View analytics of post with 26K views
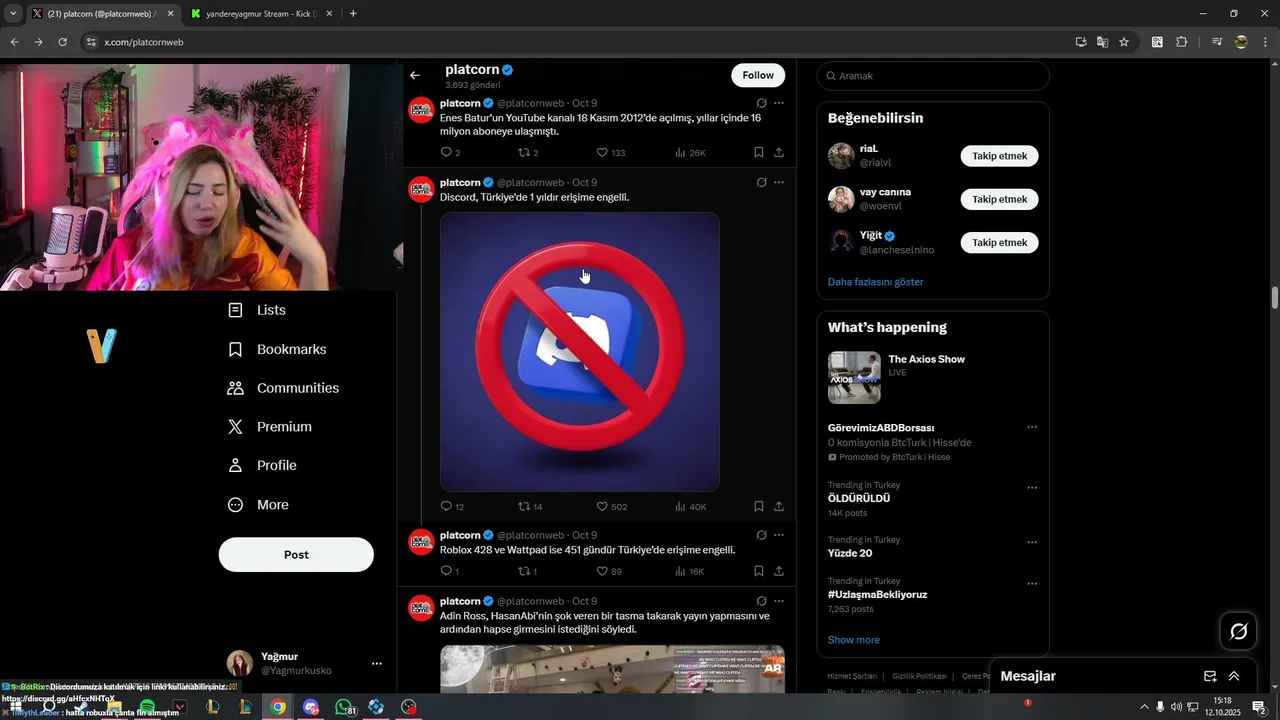 click(x=681, y=153)
